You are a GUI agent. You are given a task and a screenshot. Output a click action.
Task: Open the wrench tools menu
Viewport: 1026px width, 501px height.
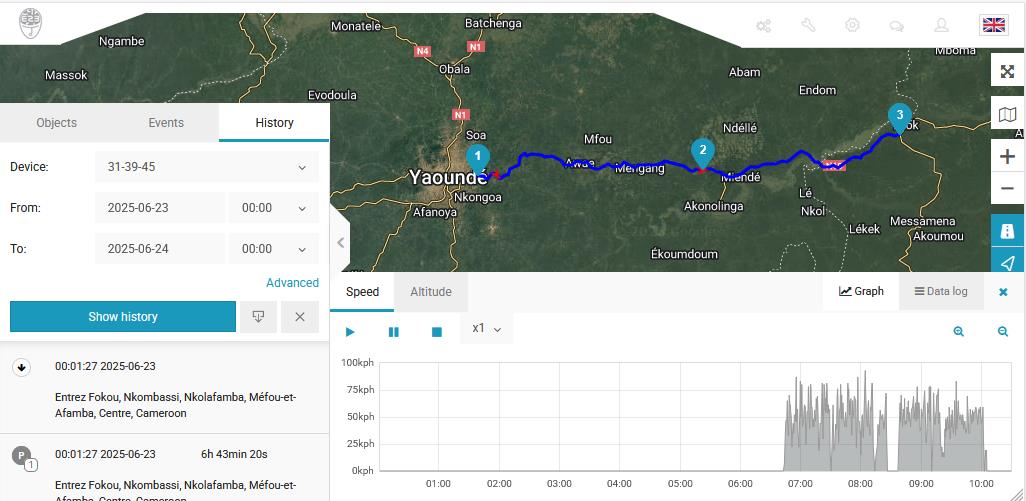[808, 25]
